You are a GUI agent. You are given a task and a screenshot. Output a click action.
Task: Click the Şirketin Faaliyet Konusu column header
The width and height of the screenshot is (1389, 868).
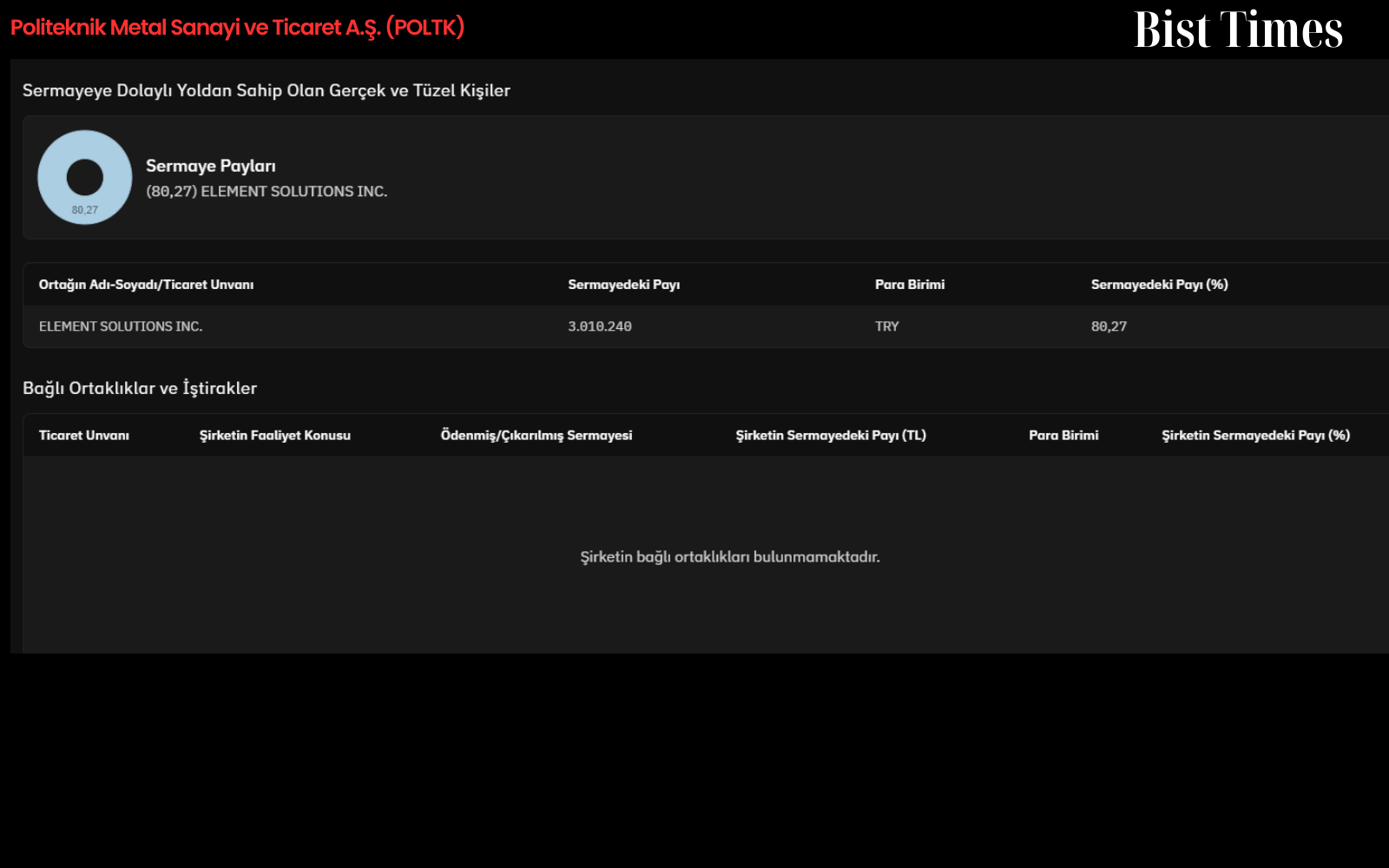[275, 436]
